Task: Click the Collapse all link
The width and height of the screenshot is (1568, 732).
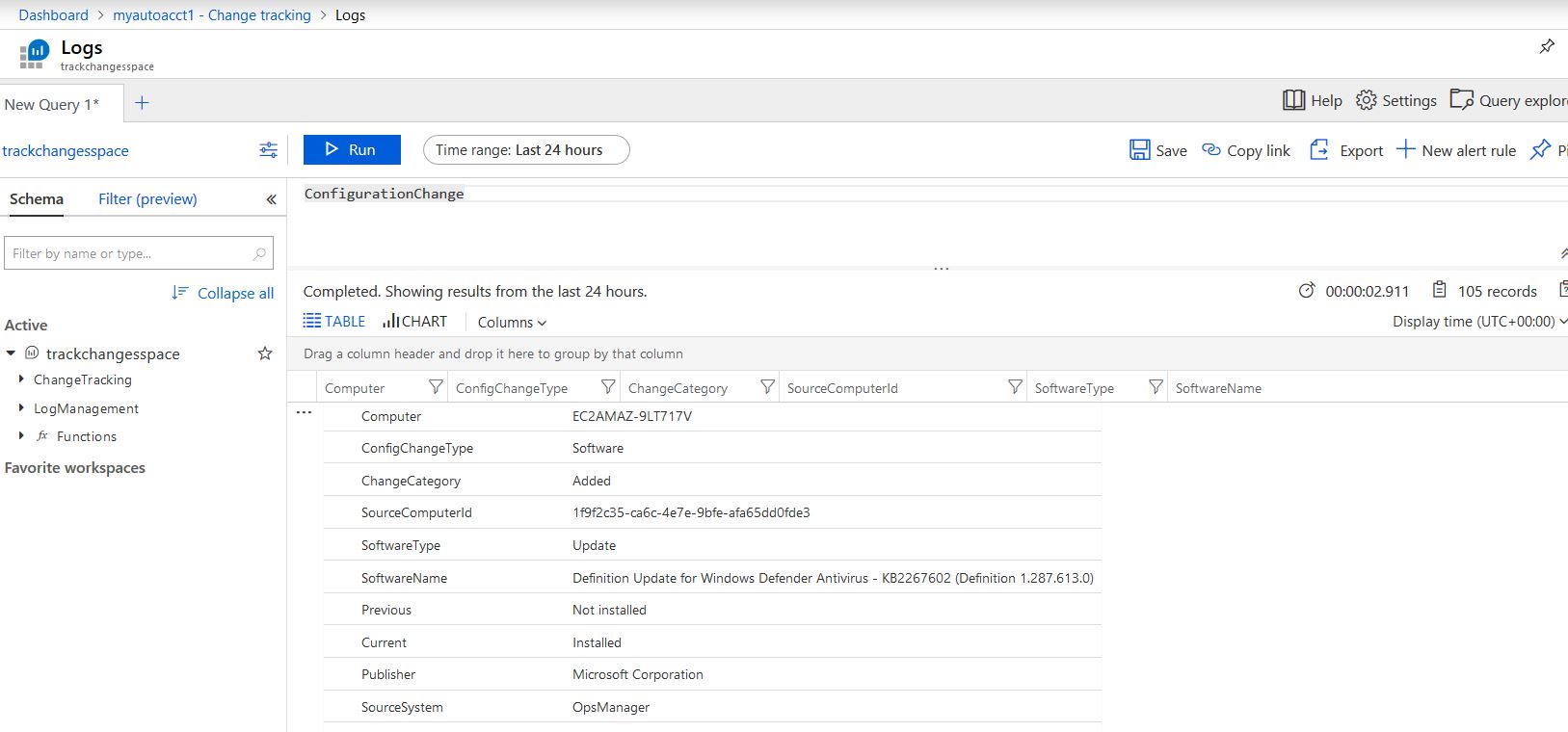Action: point(224,293)
